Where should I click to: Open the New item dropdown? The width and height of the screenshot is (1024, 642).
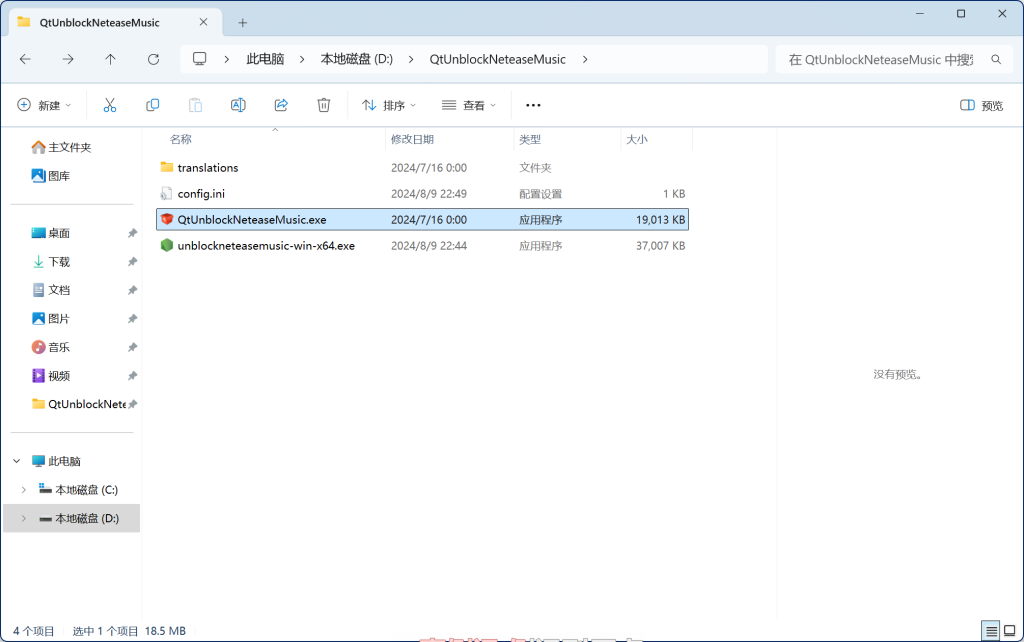(x=45, y=105)
